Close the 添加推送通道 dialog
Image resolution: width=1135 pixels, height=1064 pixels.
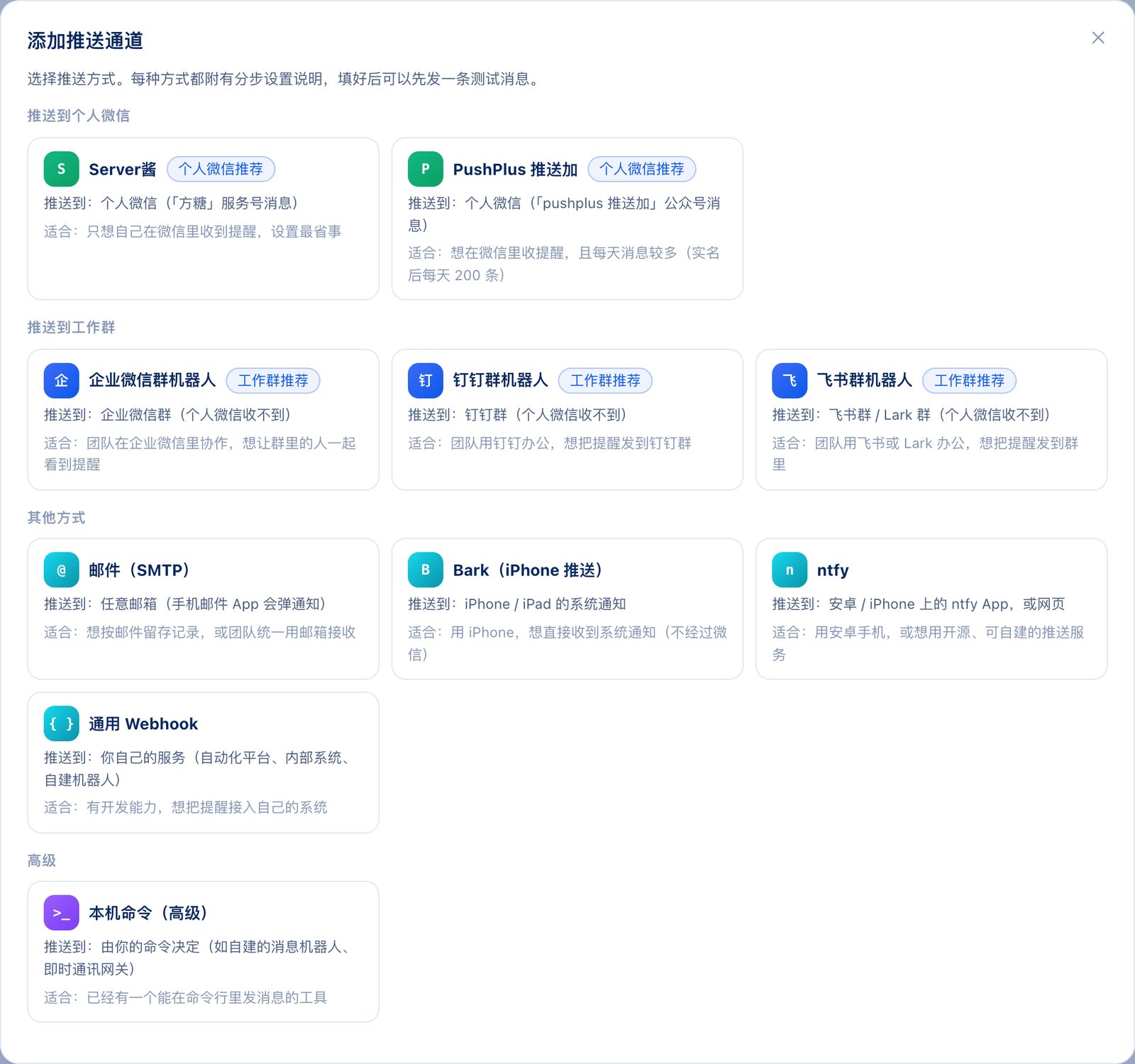tap(1098, 38)
